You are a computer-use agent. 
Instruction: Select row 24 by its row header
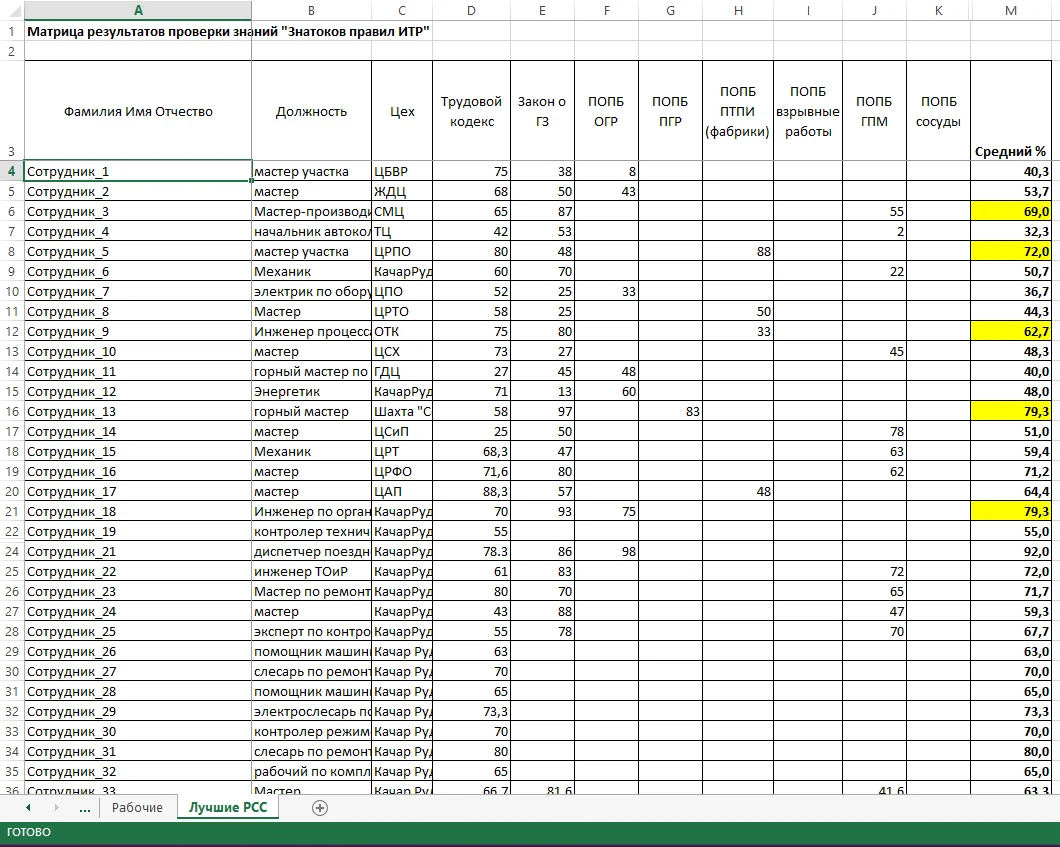(x=11, y=552)
